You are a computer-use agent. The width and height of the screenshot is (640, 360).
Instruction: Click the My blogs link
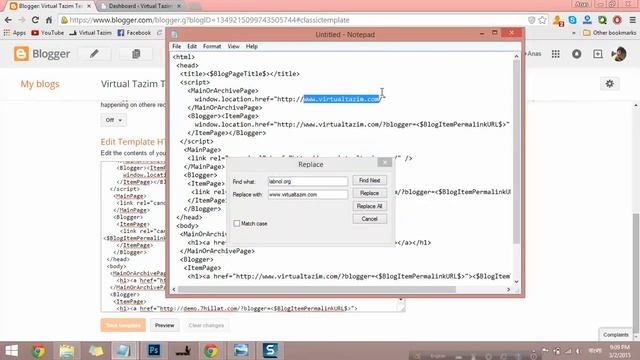pos(40,84)
